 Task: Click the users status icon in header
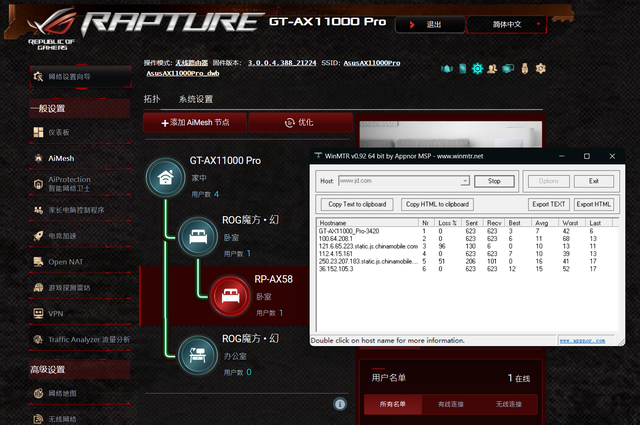(492, 69)
